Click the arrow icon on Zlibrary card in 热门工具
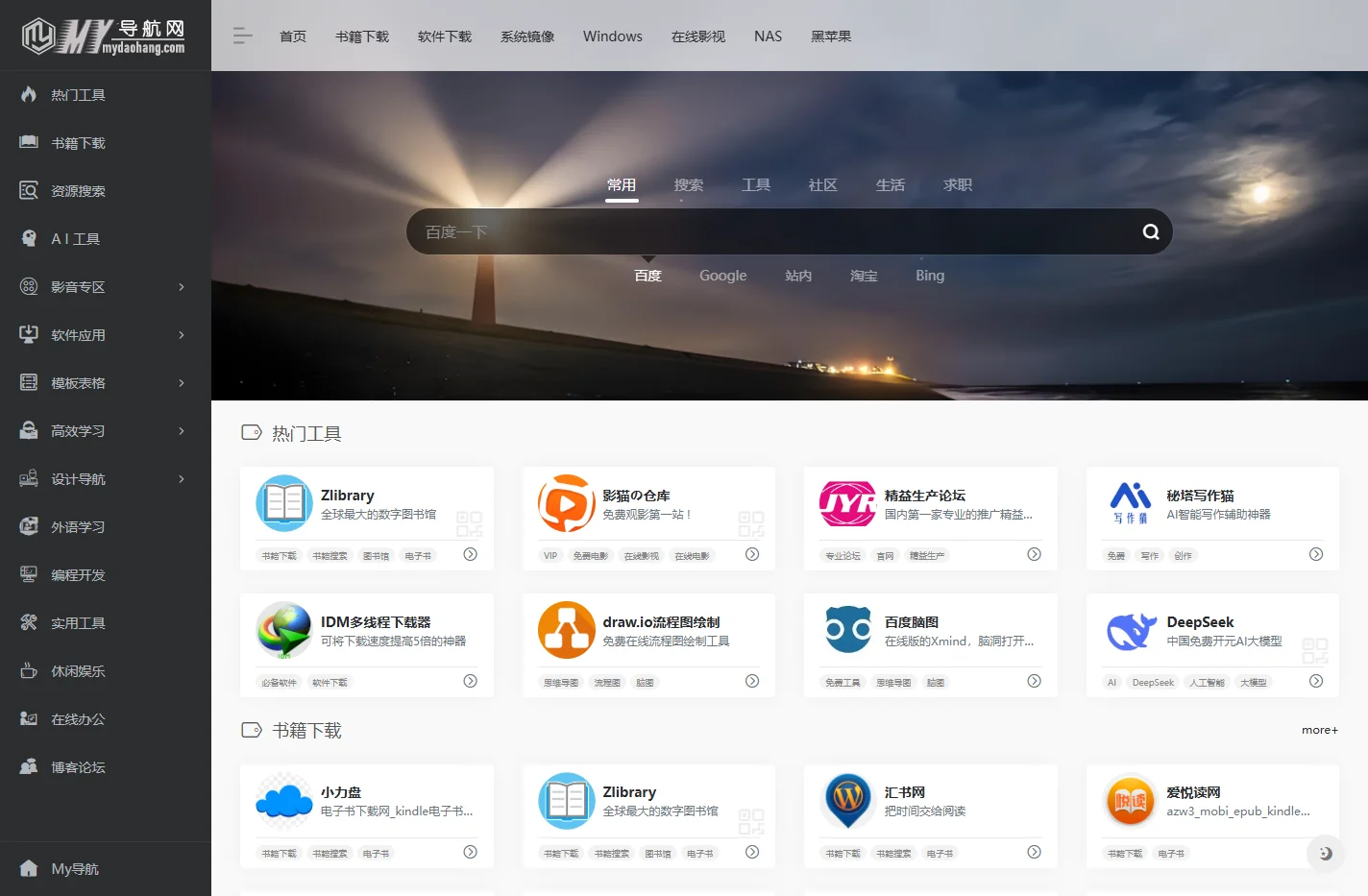Screen dimensions: 1368x896 [x=471, y=554]
